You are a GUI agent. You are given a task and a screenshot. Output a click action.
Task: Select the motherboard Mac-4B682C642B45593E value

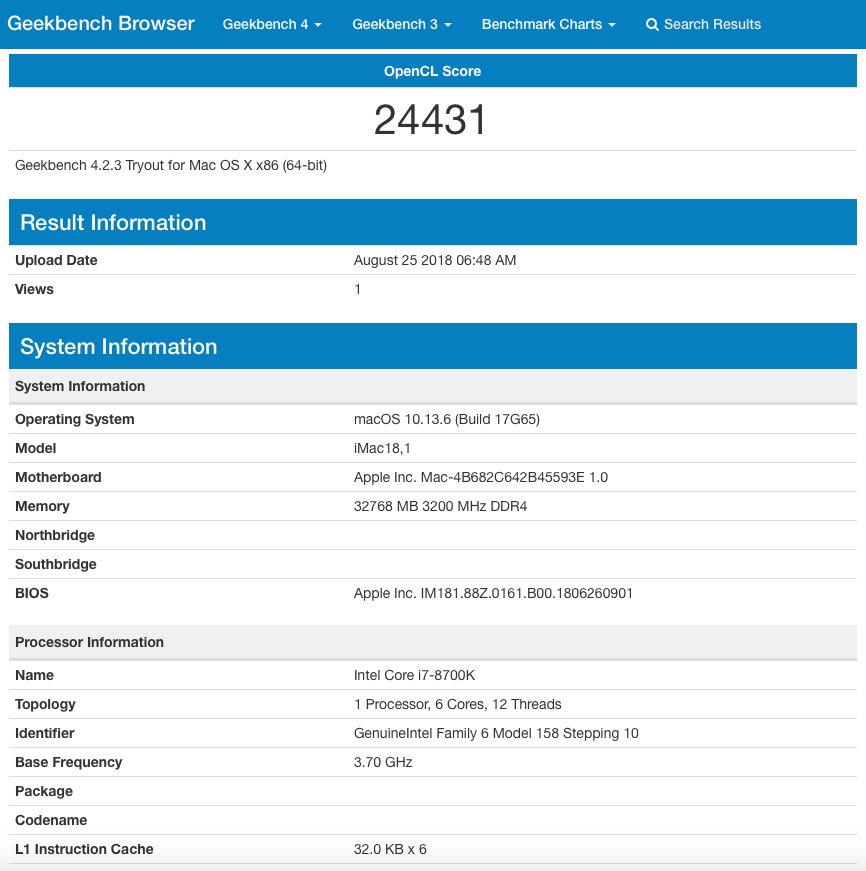pyautogui.click(x=481, y=477)
